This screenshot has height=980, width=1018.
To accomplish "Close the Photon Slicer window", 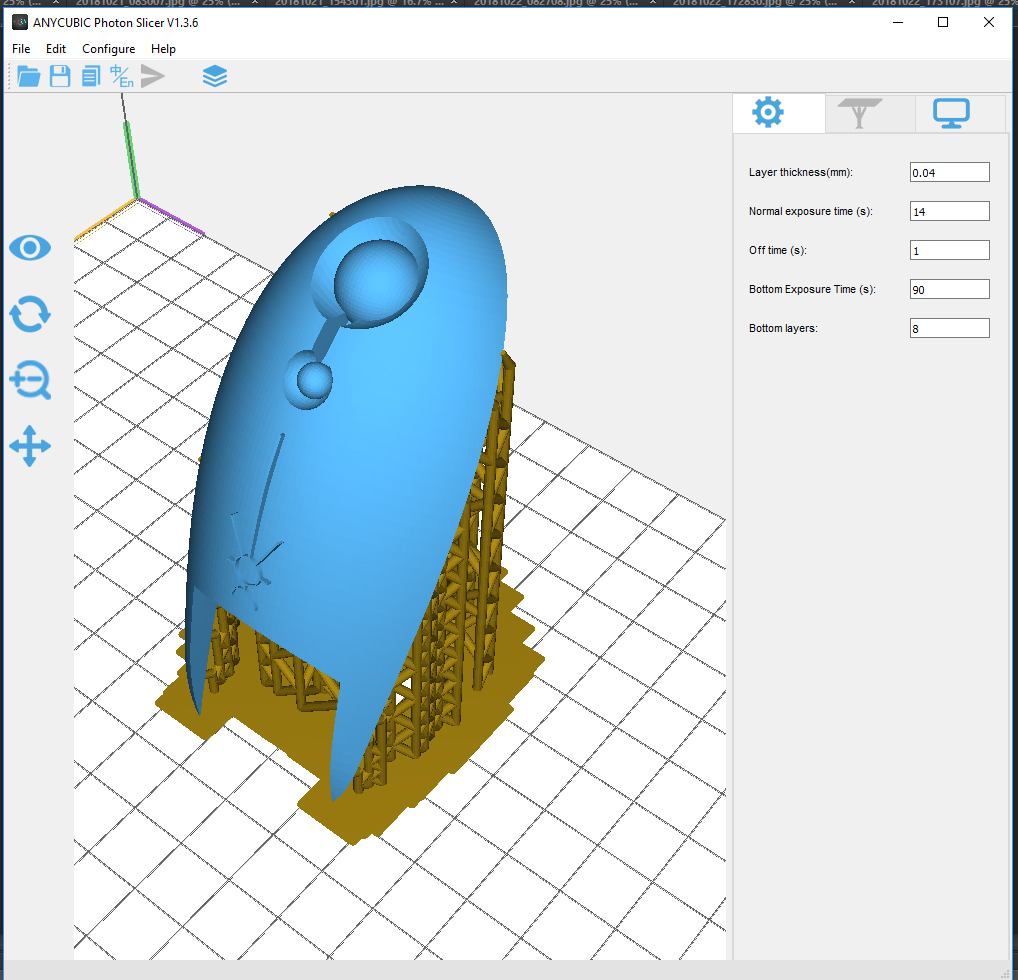I will [x=989, y=22].
